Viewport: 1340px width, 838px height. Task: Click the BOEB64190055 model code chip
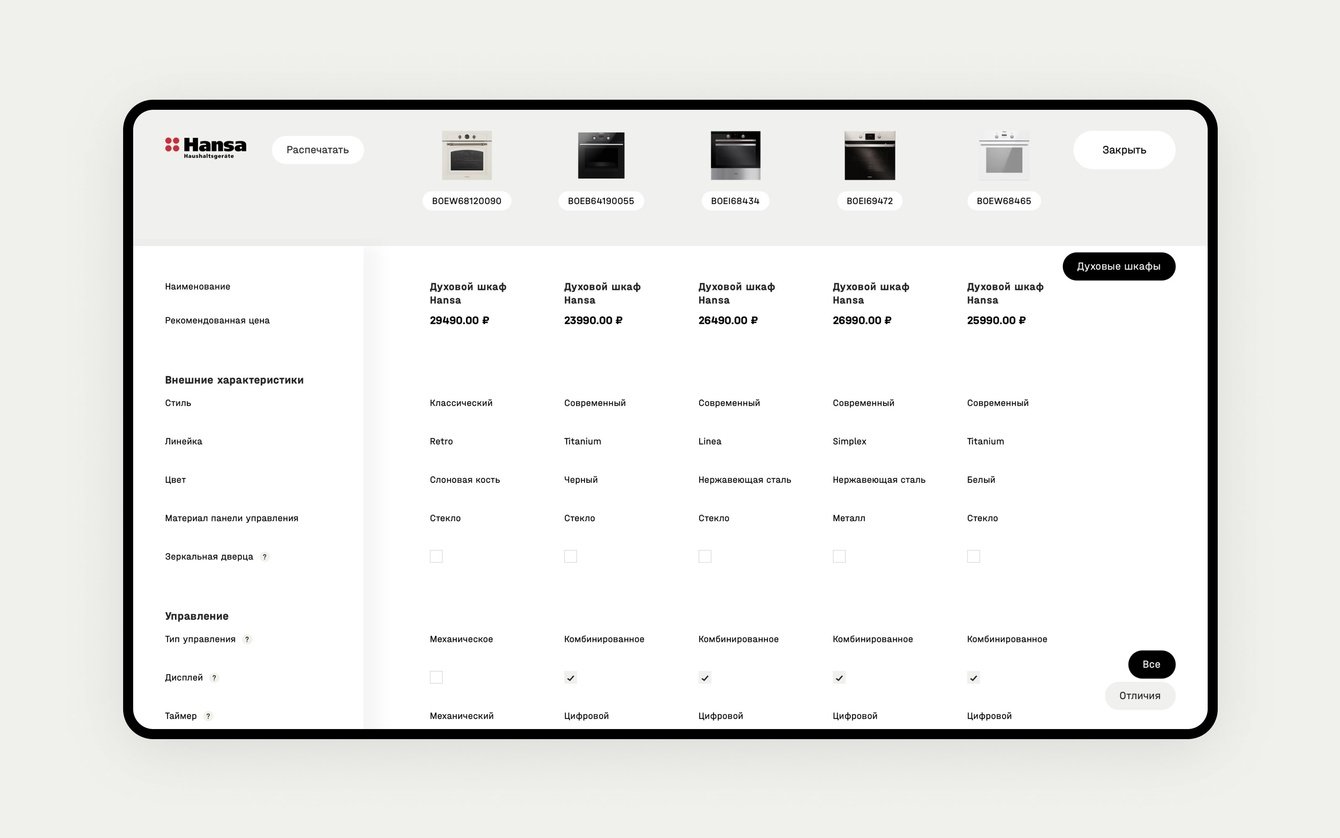(601, 201)
